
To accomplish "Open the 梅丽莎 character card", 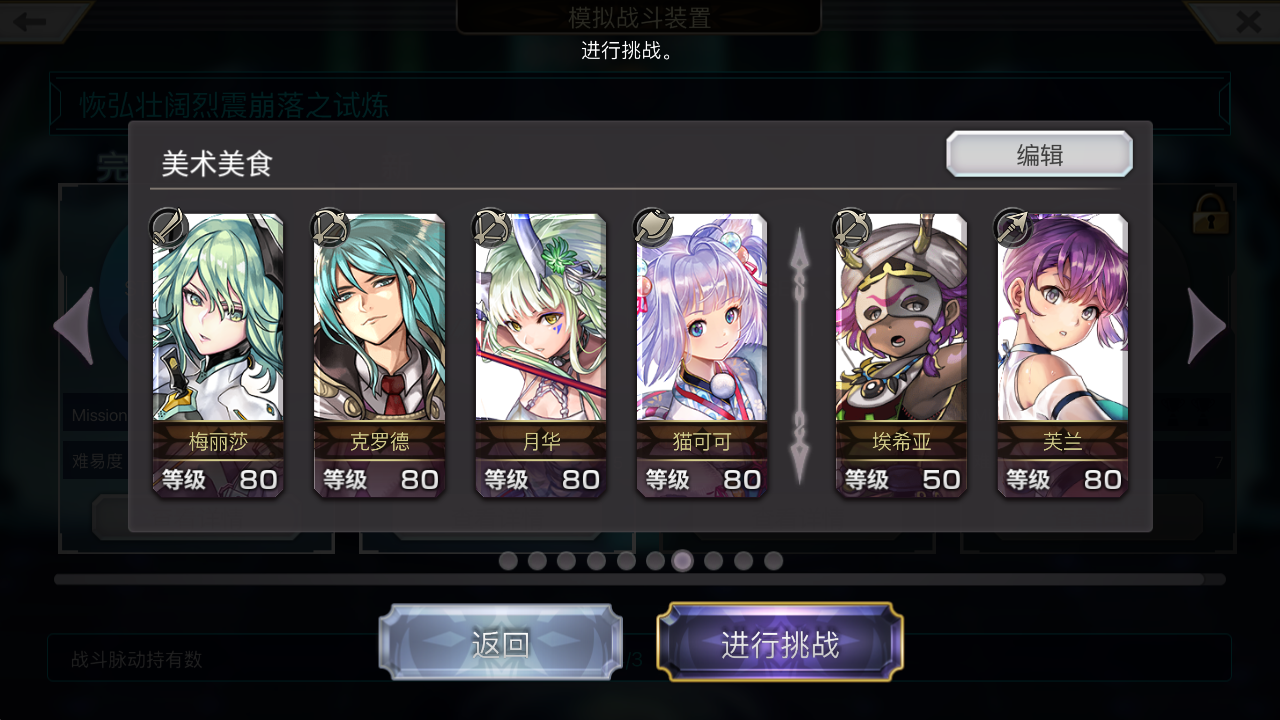I will [x=218, y=355].
